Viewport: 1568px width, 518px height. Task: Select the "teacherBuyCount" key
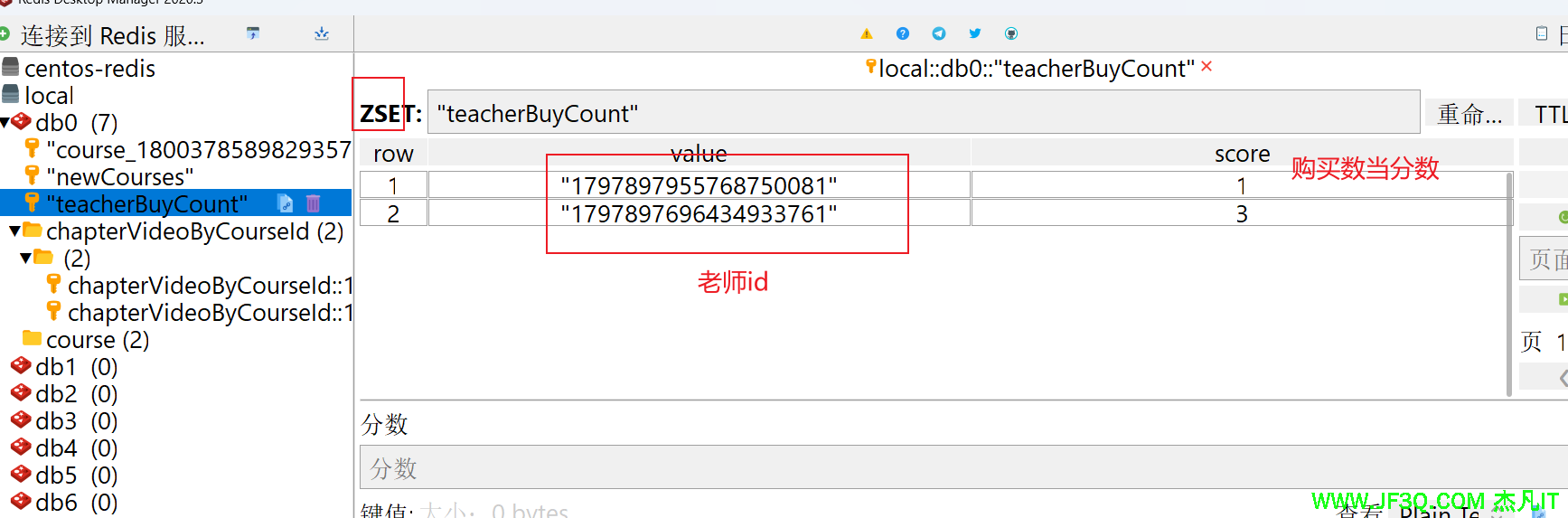(146, 203)
